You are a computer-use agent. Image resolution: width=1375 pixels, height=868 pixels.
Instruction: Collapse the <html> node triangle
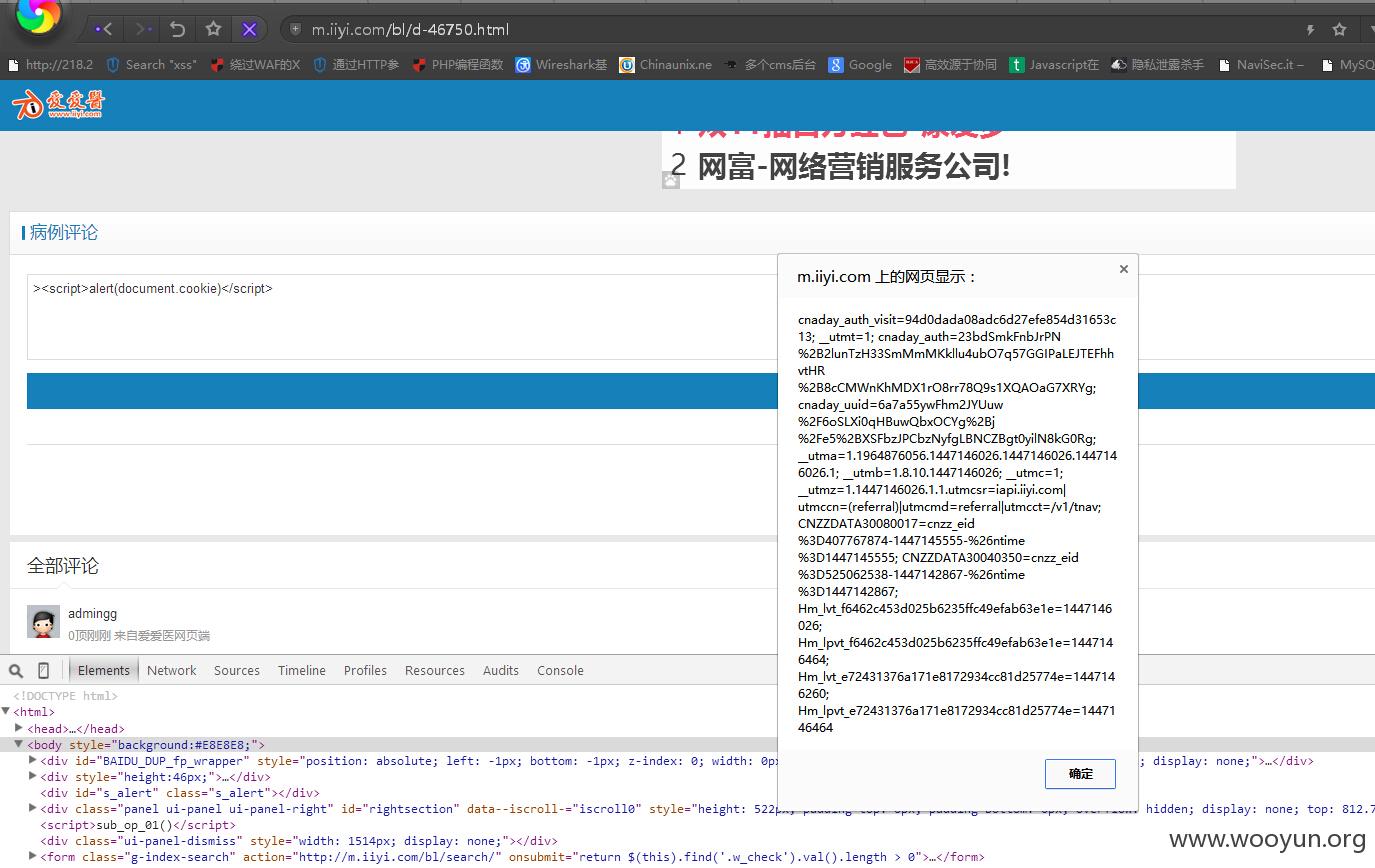coord(6,712)
